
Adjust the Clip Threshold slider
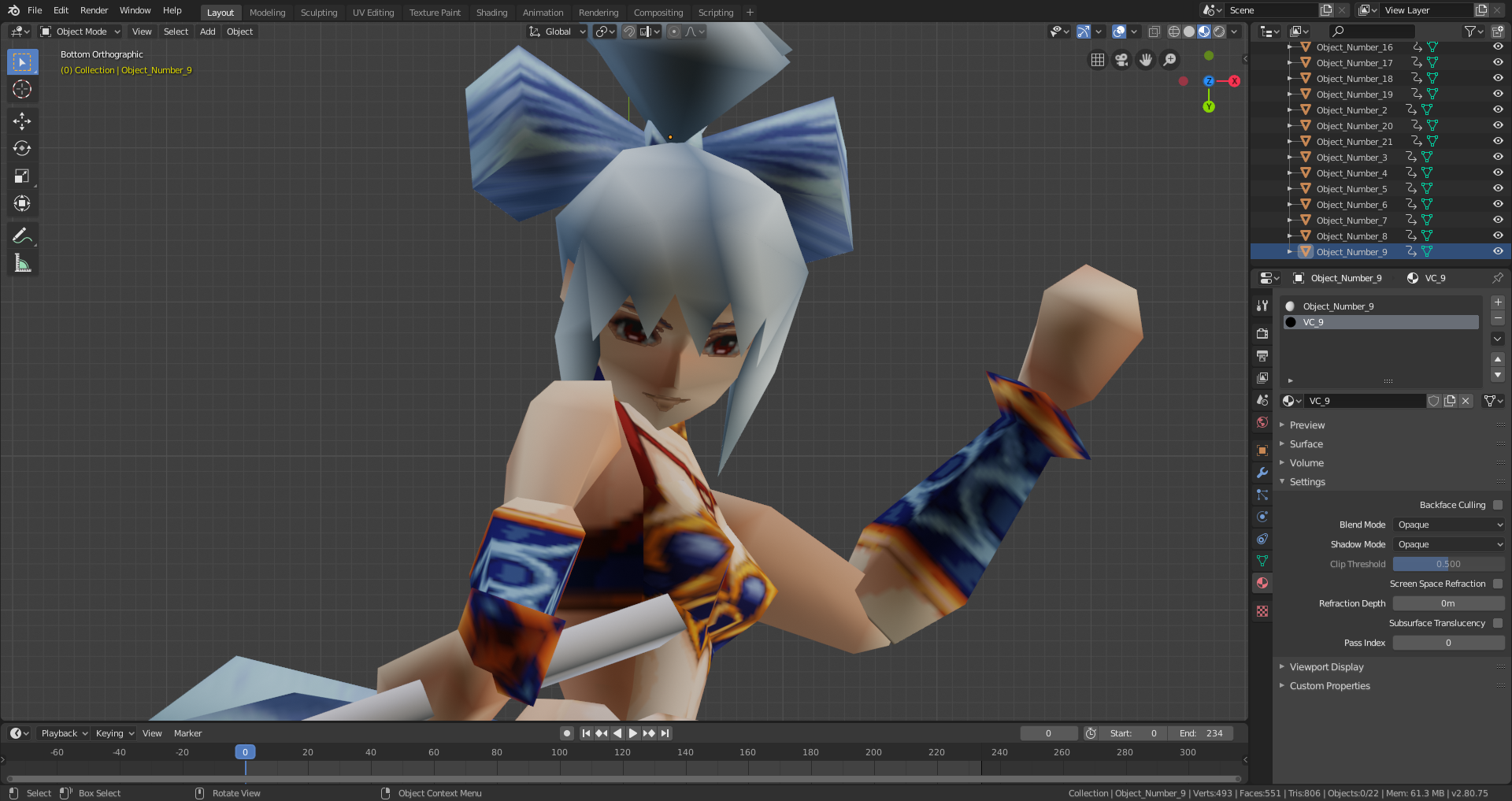pyautogui.click(x=1449, y=564)
